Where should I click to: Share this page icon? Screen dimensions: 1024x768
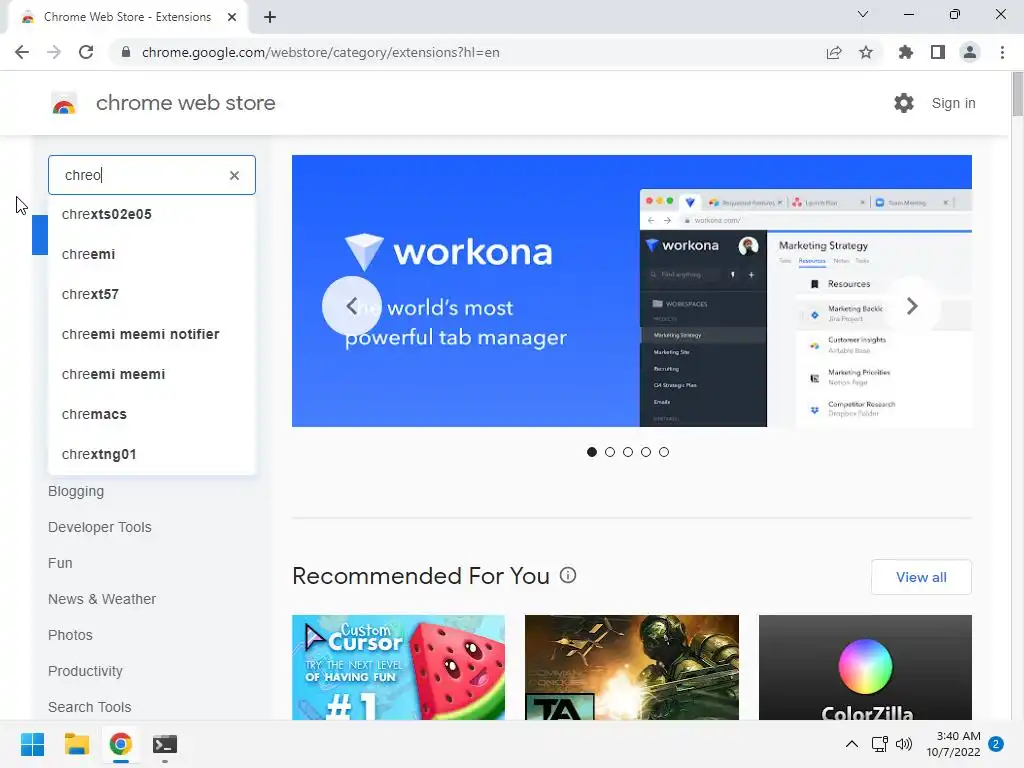pos(834,52)
